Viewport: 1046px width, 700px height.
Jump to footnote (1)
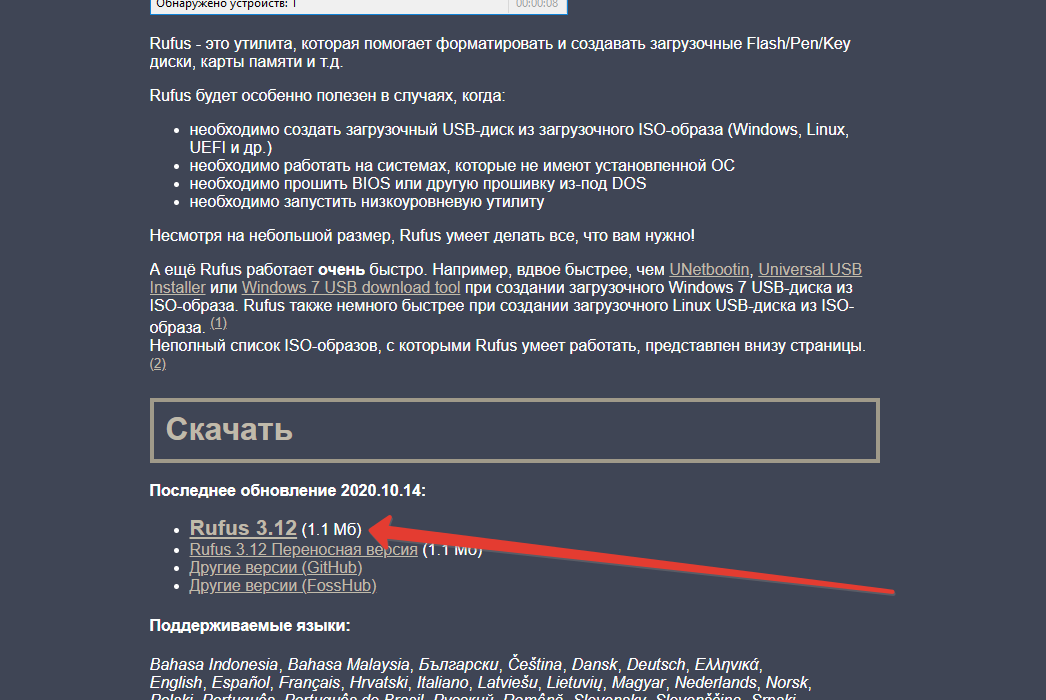tap(218, 324)
